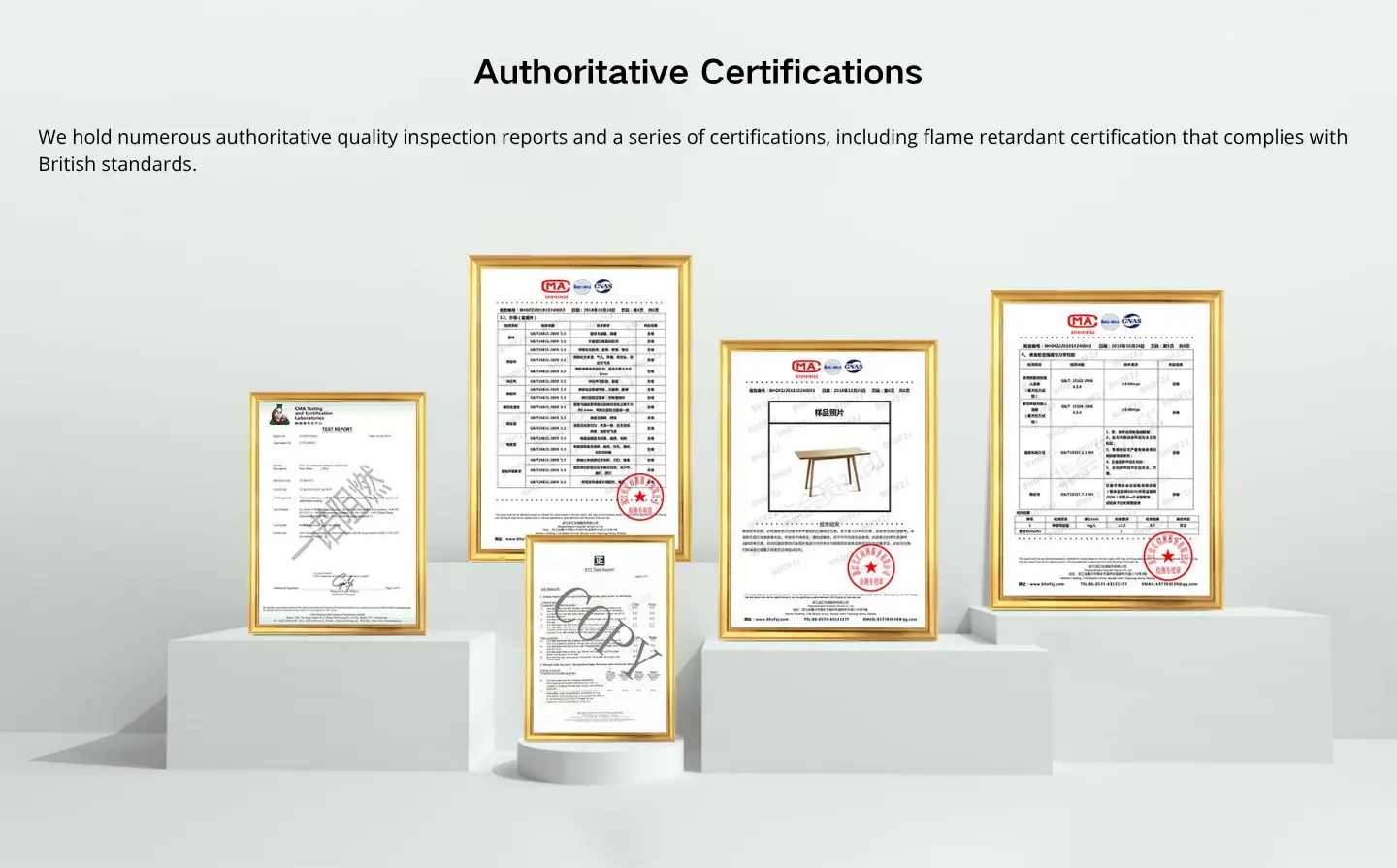
Task: Click the MA logo on the tallest certificate
Action: tap(556, 287)
